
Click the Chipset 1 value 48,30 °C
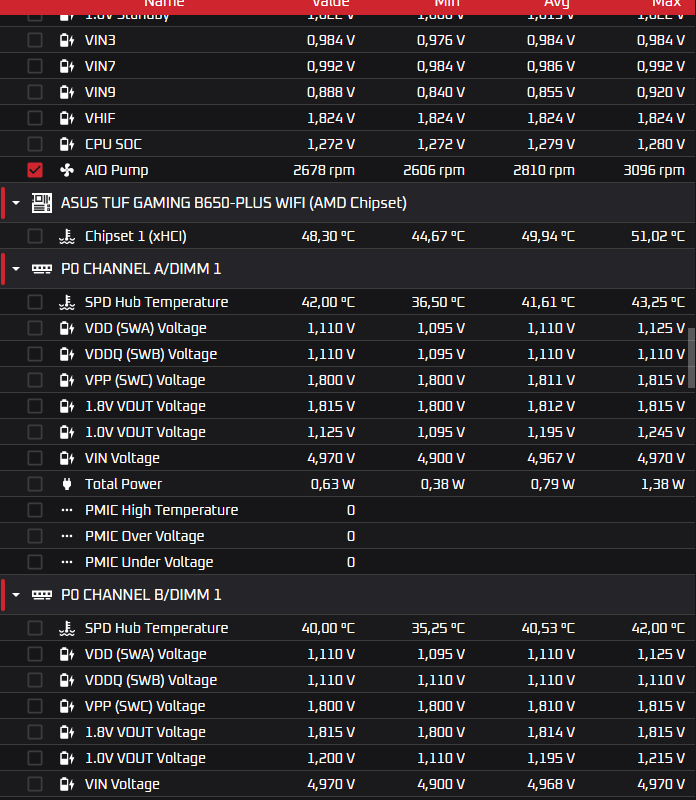328,236
